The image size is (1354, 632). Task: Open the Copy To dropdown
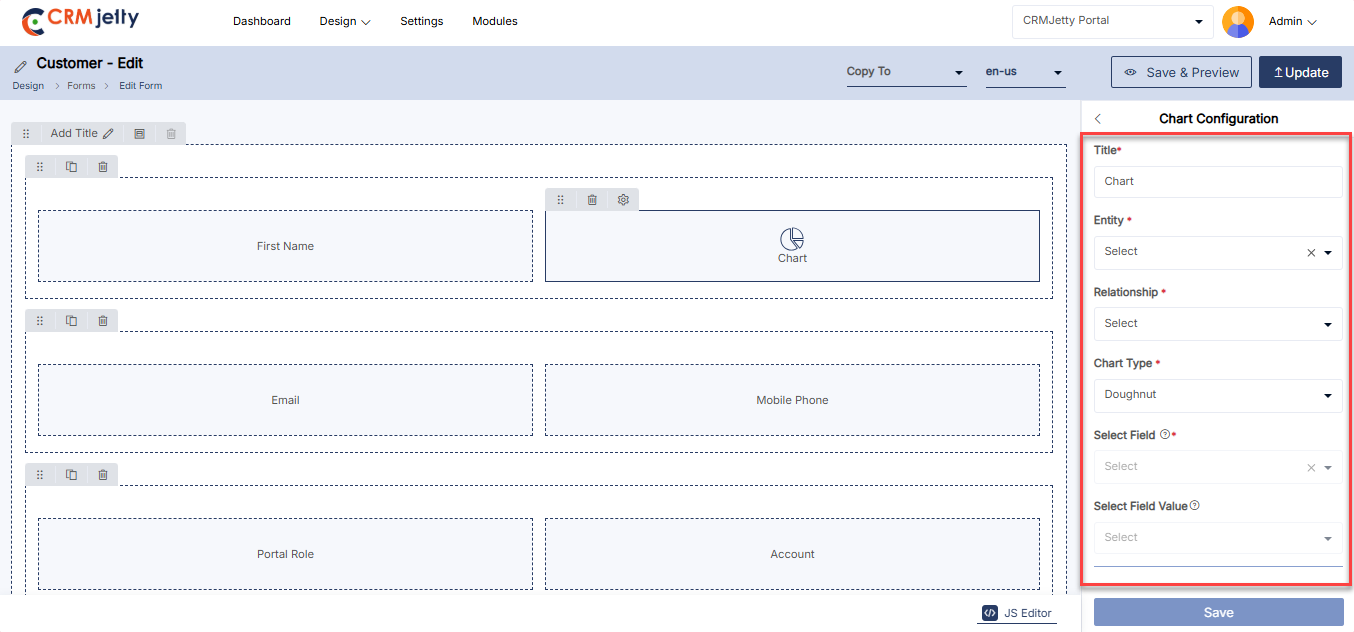(906, 72)
